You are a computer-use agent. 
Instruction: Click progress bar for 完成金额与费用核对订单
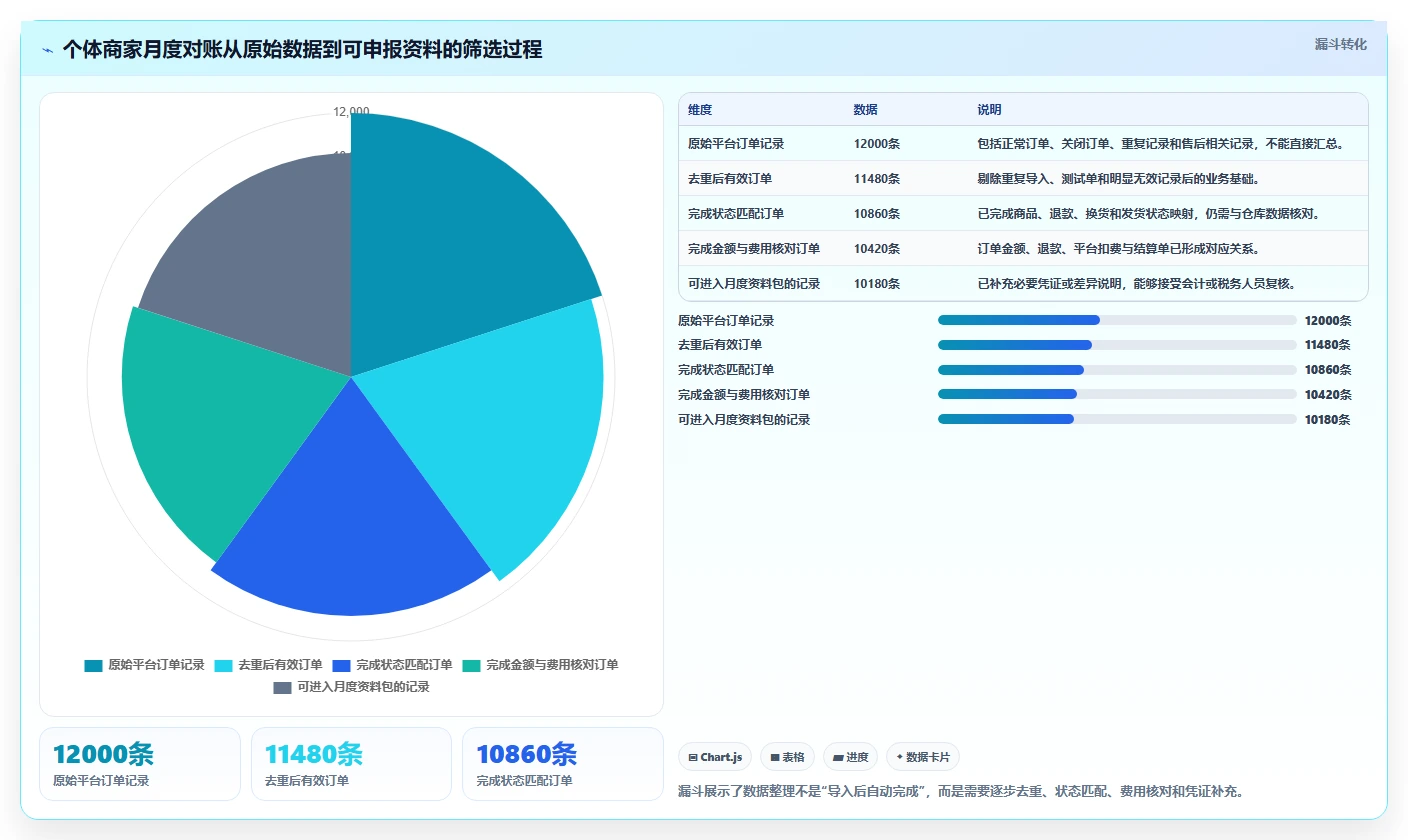(x=1117, y=394)
